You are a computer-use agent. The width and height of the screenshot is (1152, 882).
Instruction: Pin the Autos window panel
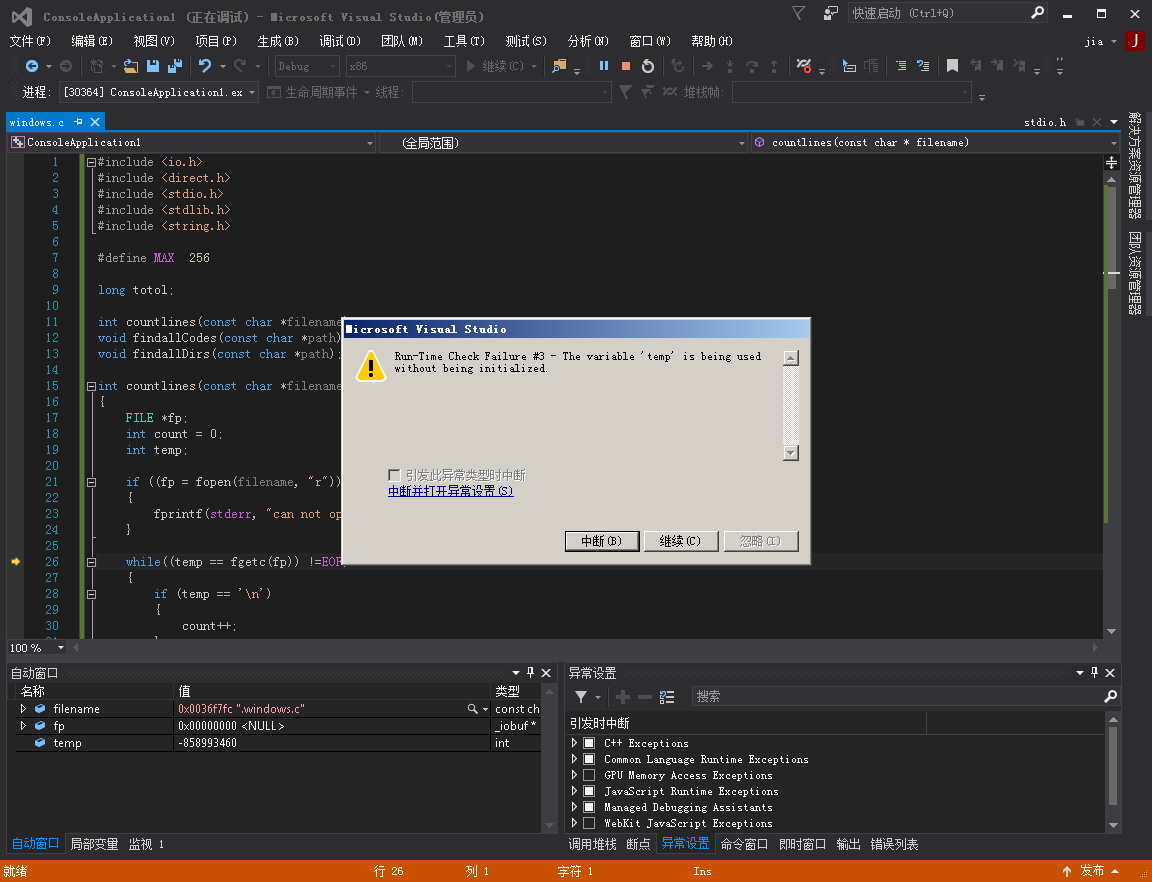point(530,673)
